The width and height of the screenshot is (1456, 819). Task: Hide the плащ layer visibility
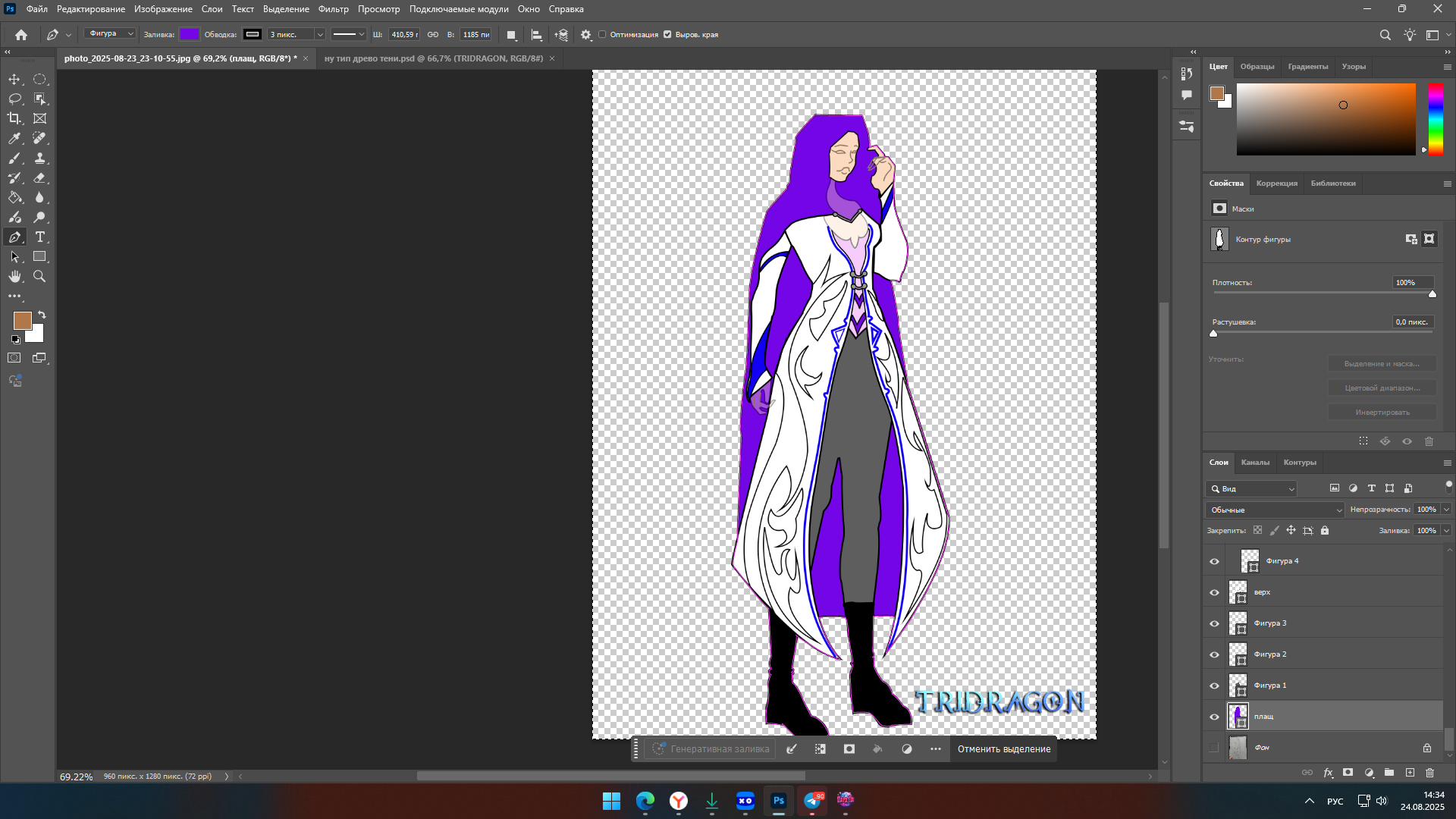tap(1214, 717)
